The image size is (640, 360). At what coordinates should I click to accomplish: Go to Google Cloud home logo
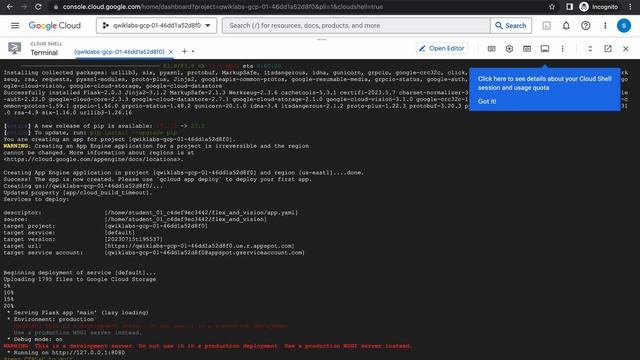click(55, 26)
